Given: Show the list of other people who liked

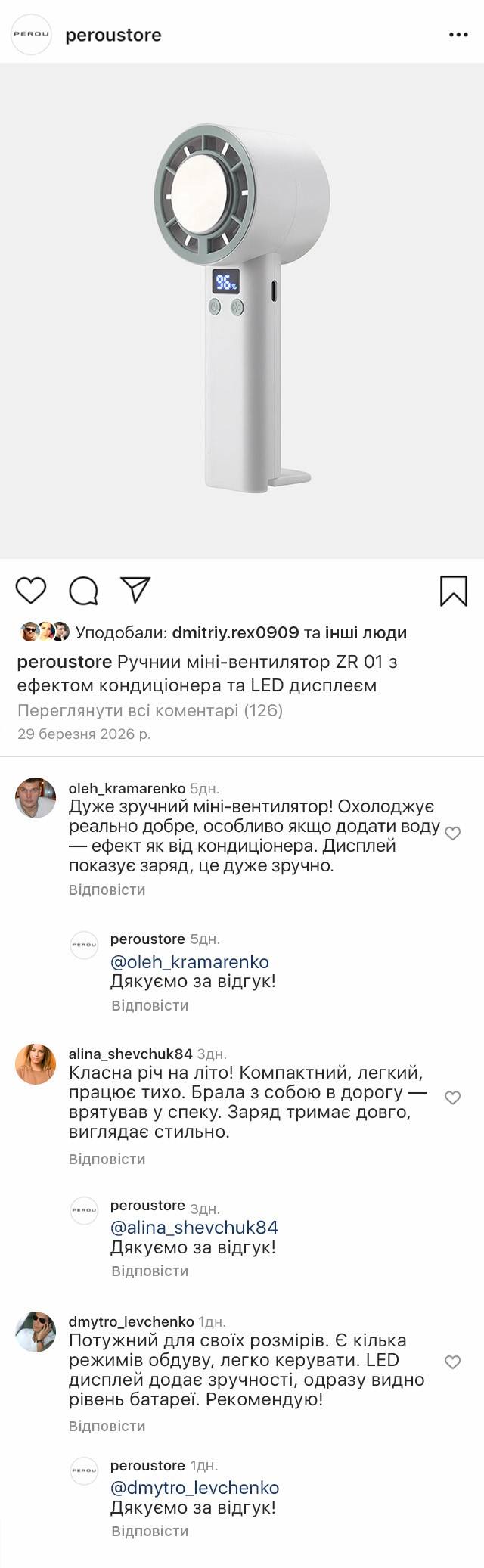Looking at the screenshot, I should (366, 632).
